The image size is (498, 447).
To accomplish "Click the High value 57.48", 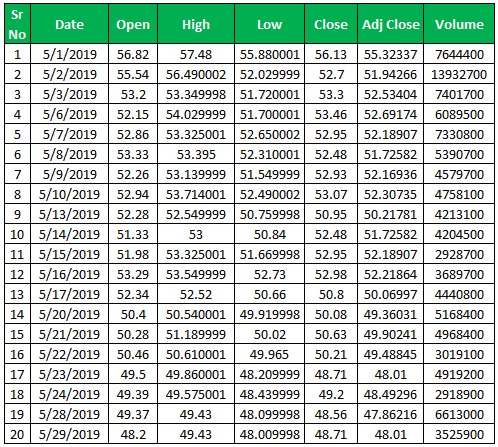I will pos(196,54).
